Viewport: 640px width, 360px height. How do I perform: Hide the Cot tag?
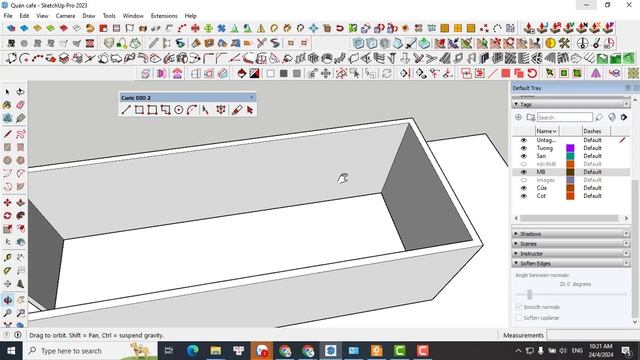pyautogui.click(x=524, y=196)
